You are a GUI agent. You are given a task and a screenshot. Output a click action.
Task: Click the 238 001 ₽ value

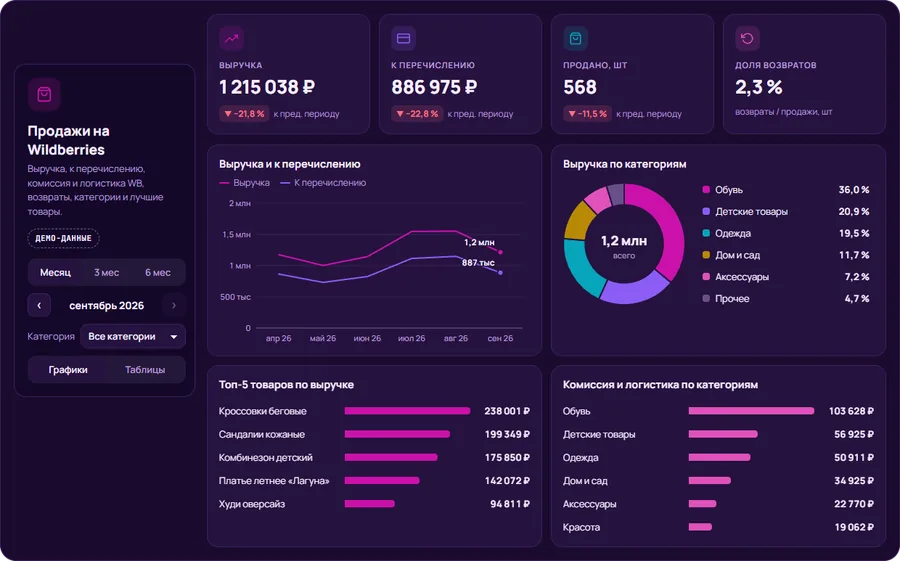click(x=507, y=411)
